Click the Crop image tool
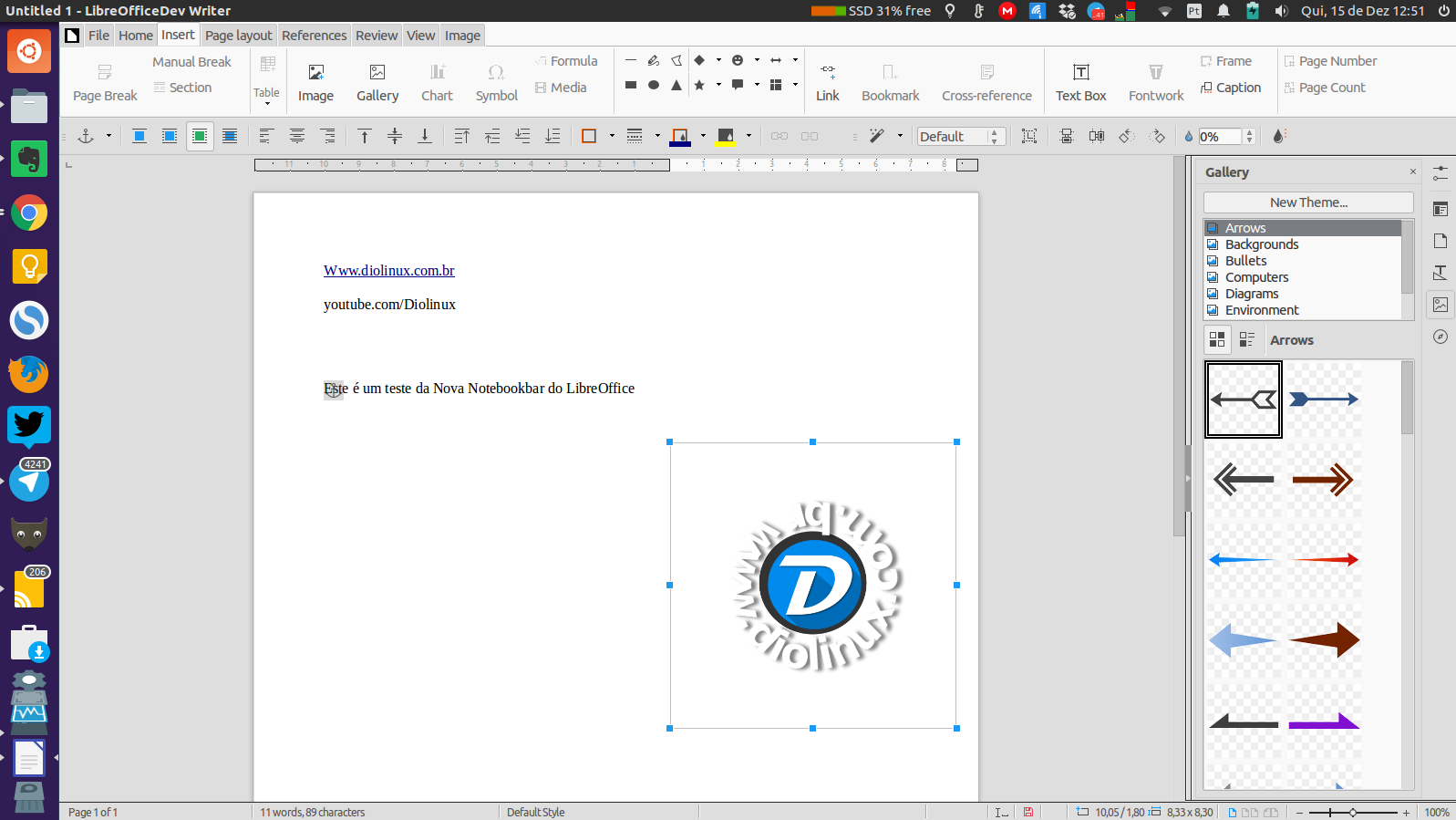The image size is (1456, 820). pyautogui.click(x=1029, y=136)
